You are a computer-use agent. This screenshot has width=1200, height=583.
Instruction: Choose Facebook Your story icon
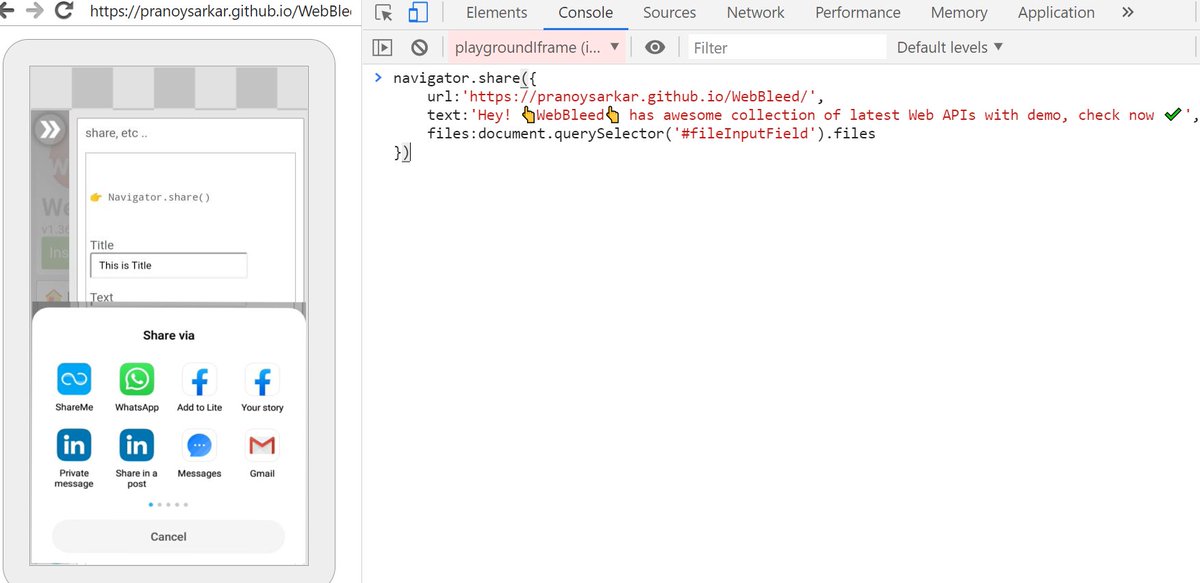262,380
